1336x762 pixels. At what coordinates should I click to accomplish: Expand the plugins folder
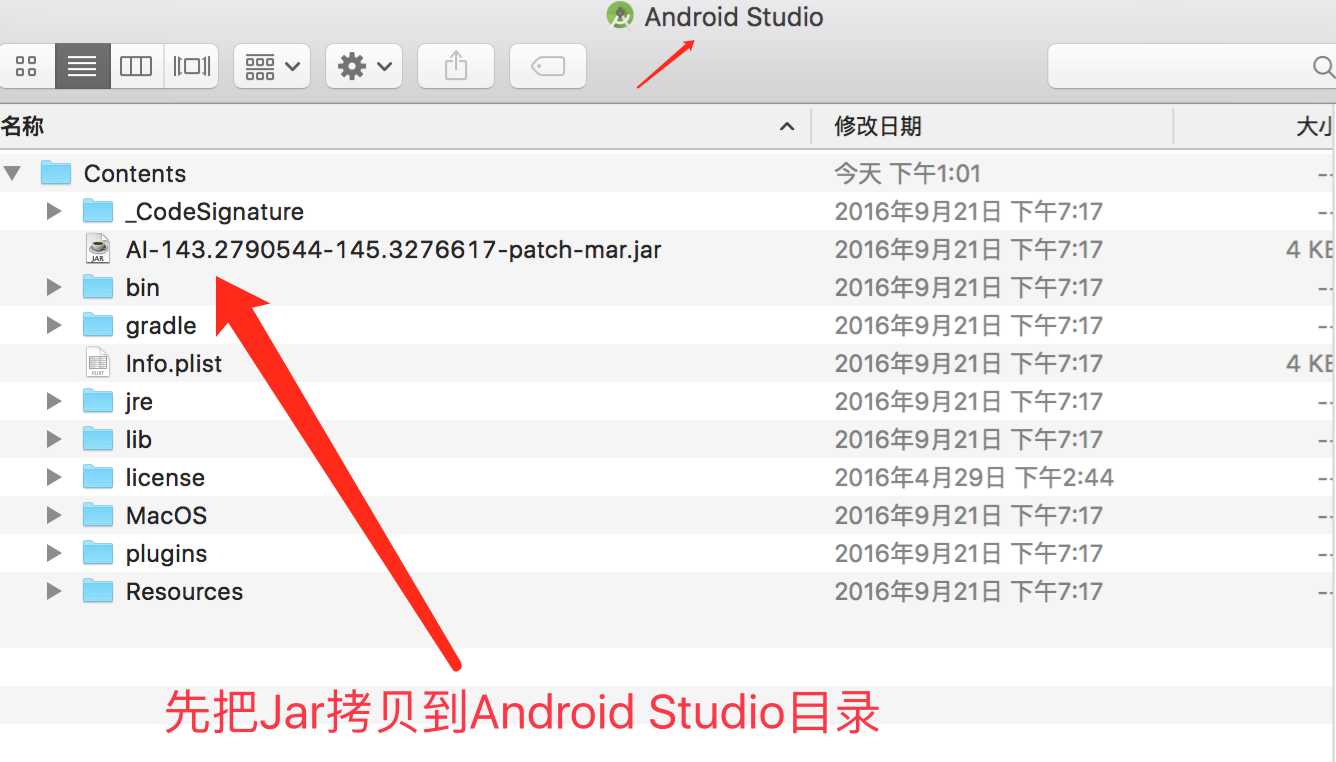point(54,553)
